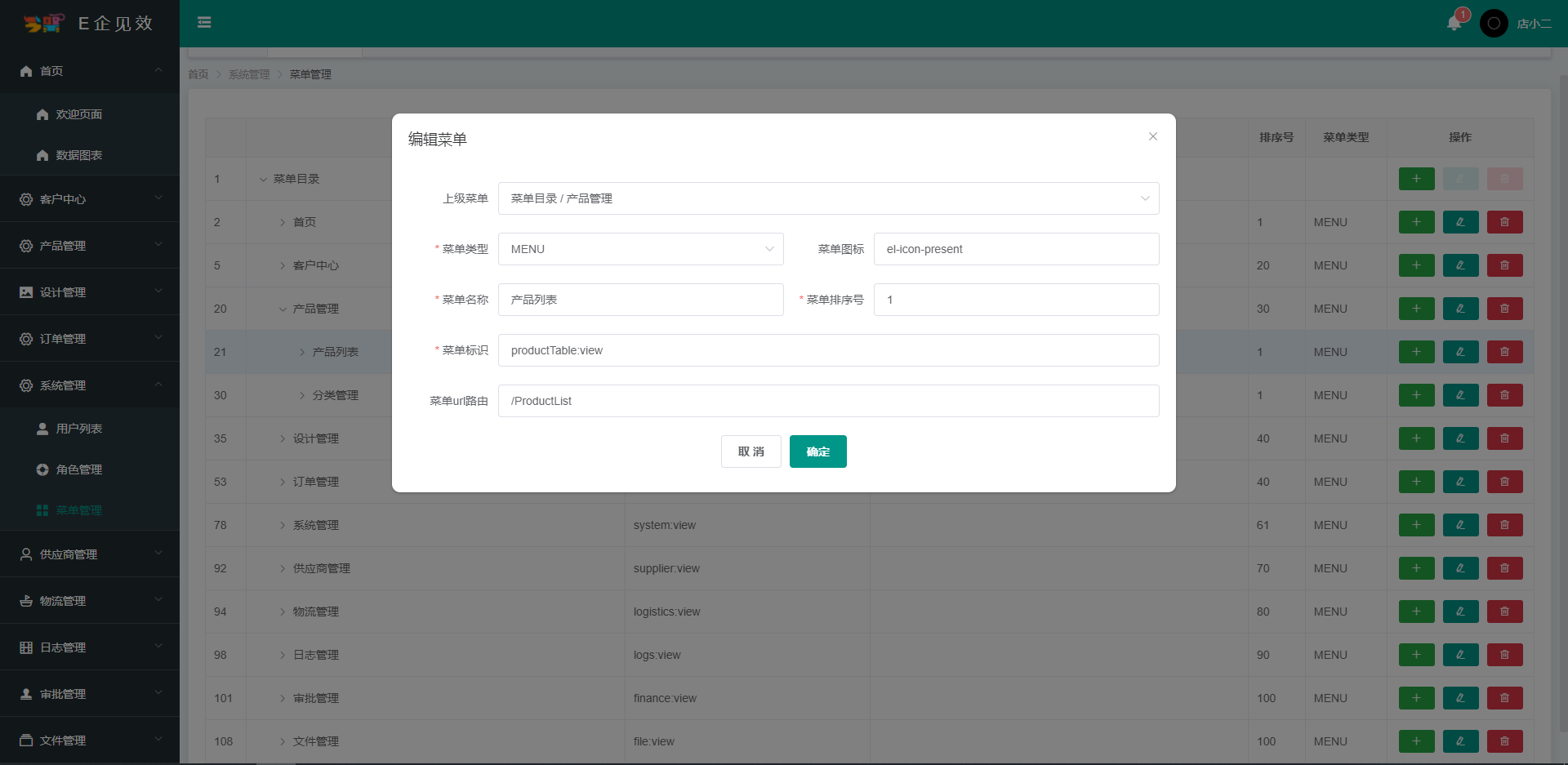Viewport: 1568px width, 765px height.
Task: Click the 确定 confirm button
Action: click(x=817, y=451)
